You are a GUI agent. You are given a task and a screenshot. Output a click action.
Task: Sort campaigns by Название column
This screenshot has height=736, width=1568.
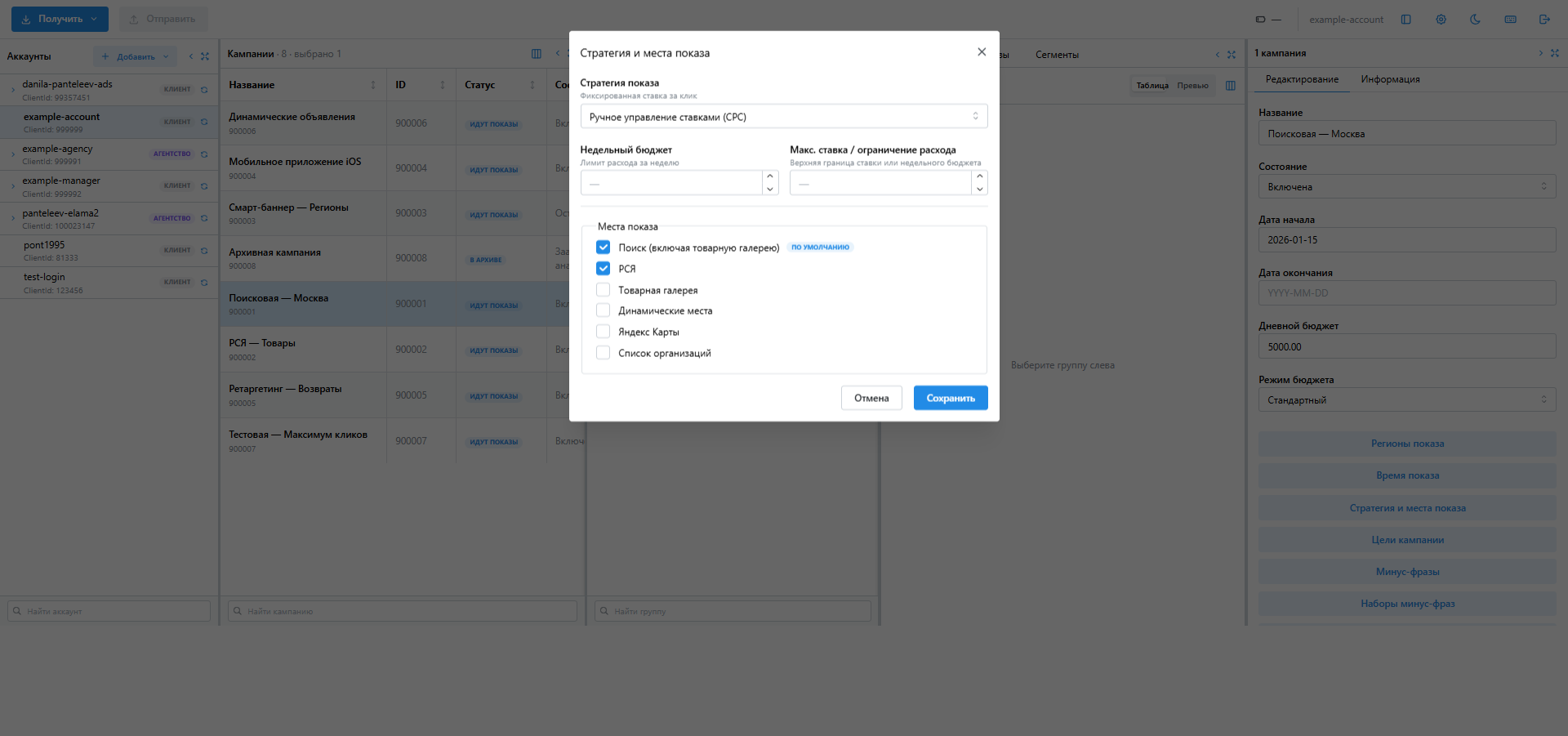coord(373,85)
